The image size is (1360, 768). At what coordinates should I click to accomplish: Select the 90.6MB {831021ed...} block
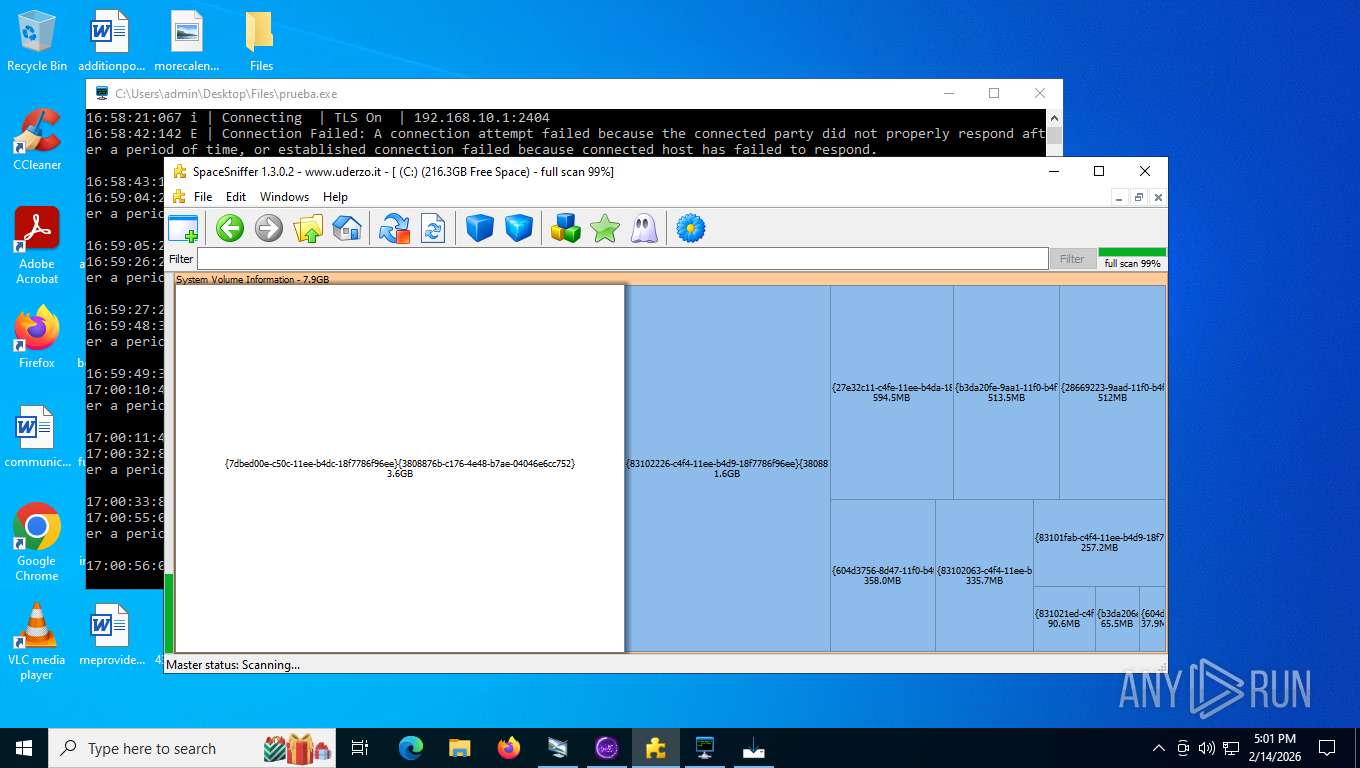click(1064, 619)
